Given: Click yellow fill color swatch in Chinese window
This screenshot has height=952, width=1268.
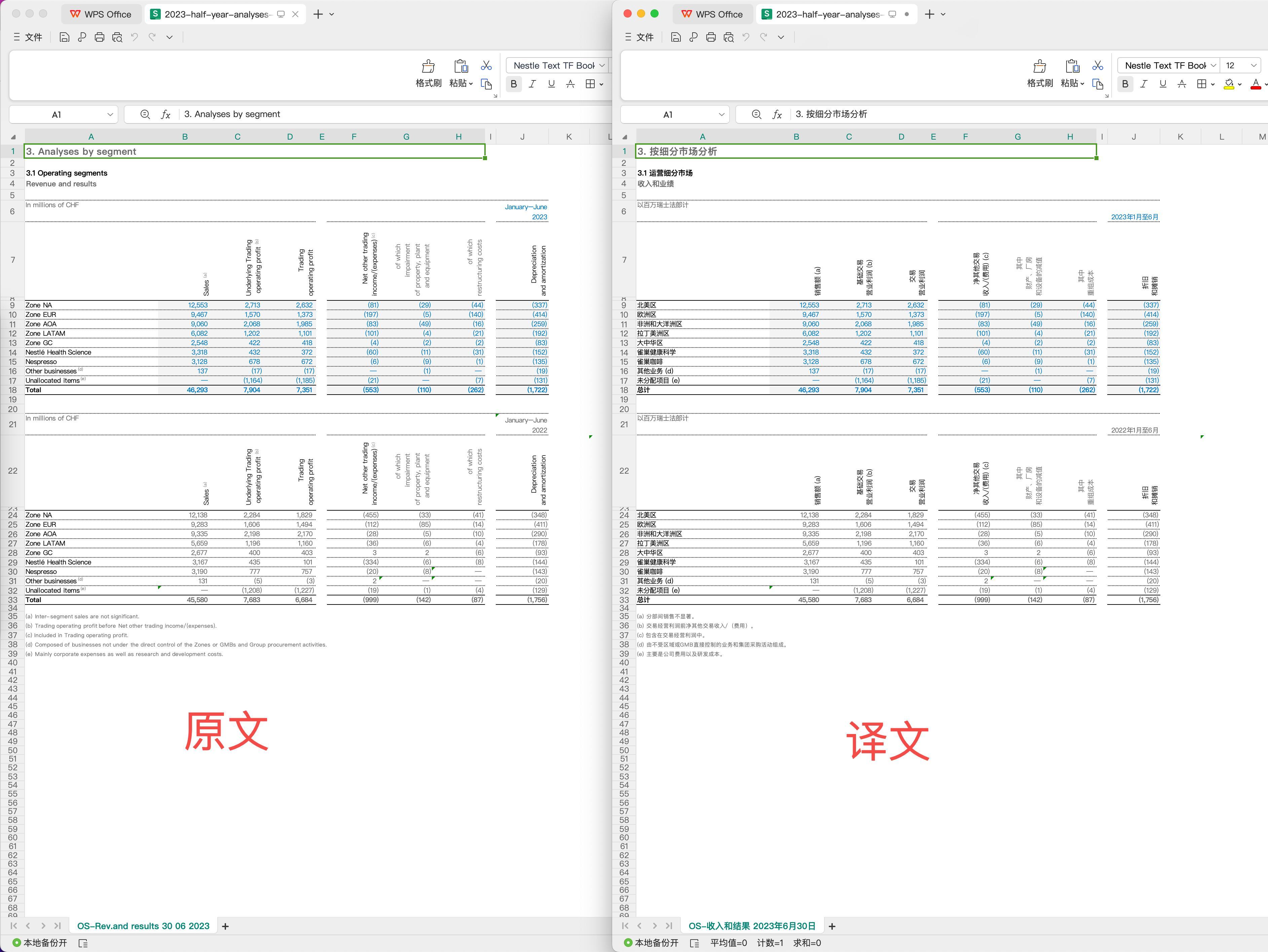Looking at the screenshot, I should click(x=1229, y=84).
